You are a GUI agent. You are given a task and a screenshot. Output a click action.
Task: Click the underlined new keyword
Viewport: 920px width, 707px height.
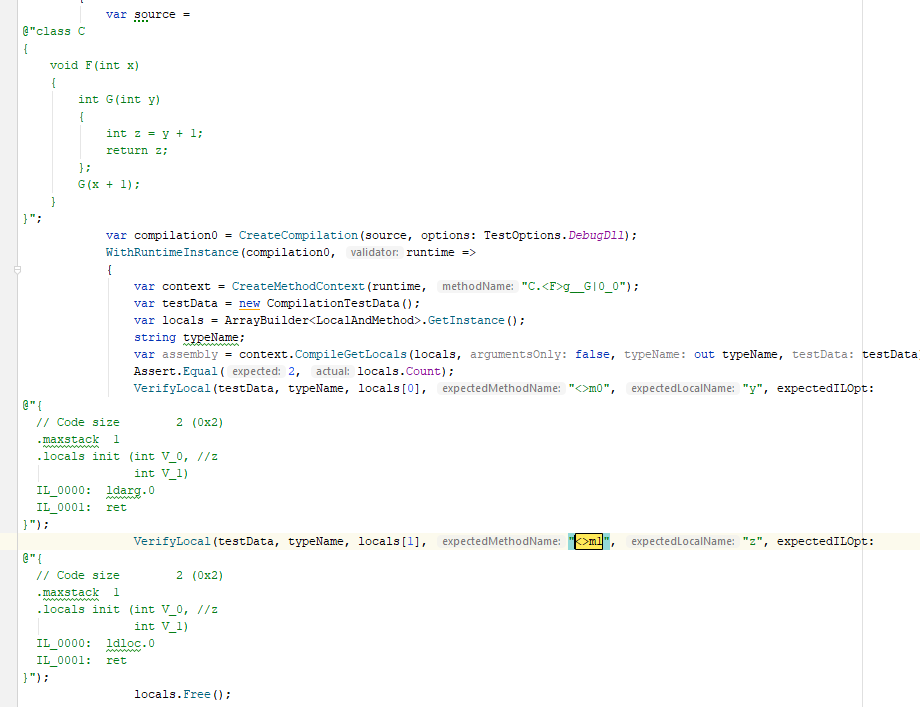(249, 303)
